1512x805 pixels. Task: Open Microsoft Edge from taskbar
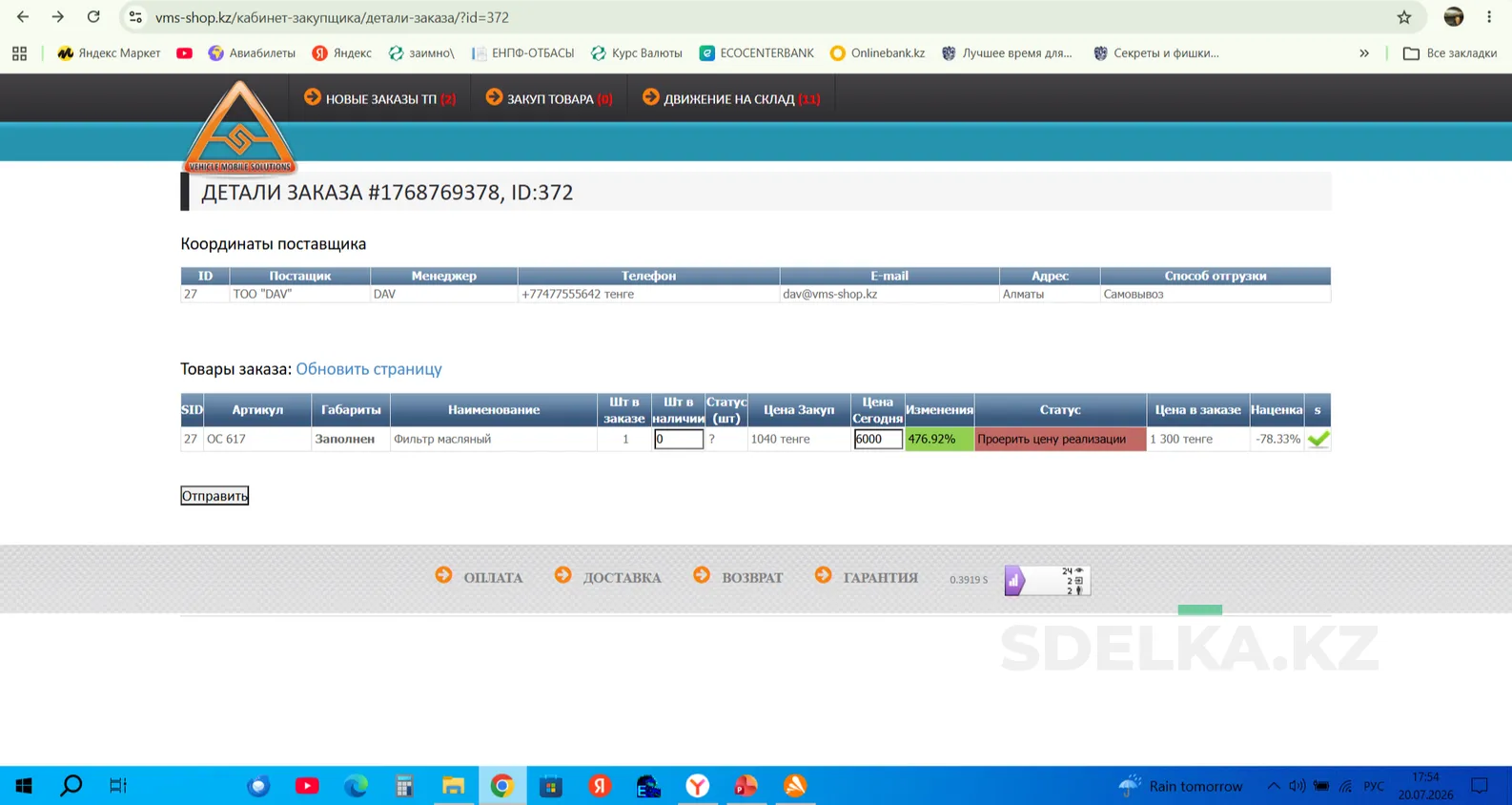356,786
